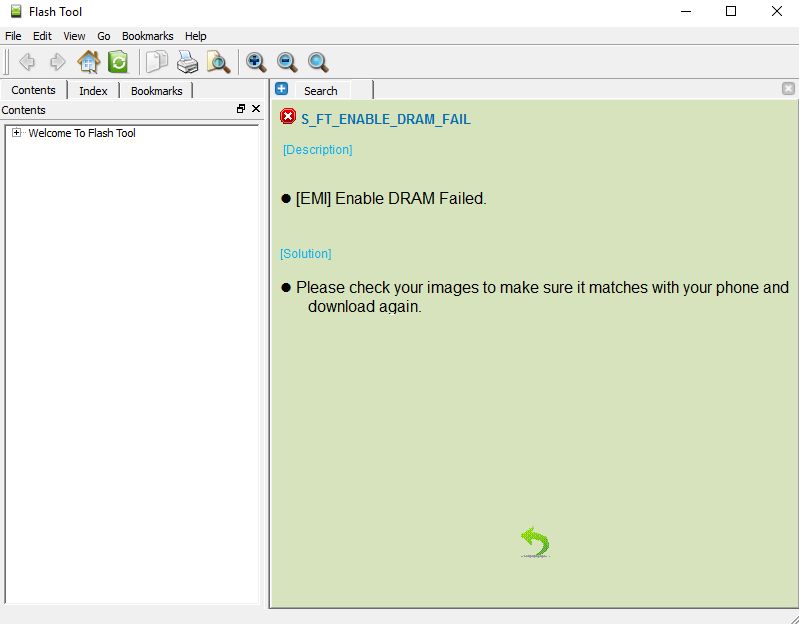The image size is (799, 624).
Task: Click the Flash Tool app icon in title bar
Action: [16, 11]
